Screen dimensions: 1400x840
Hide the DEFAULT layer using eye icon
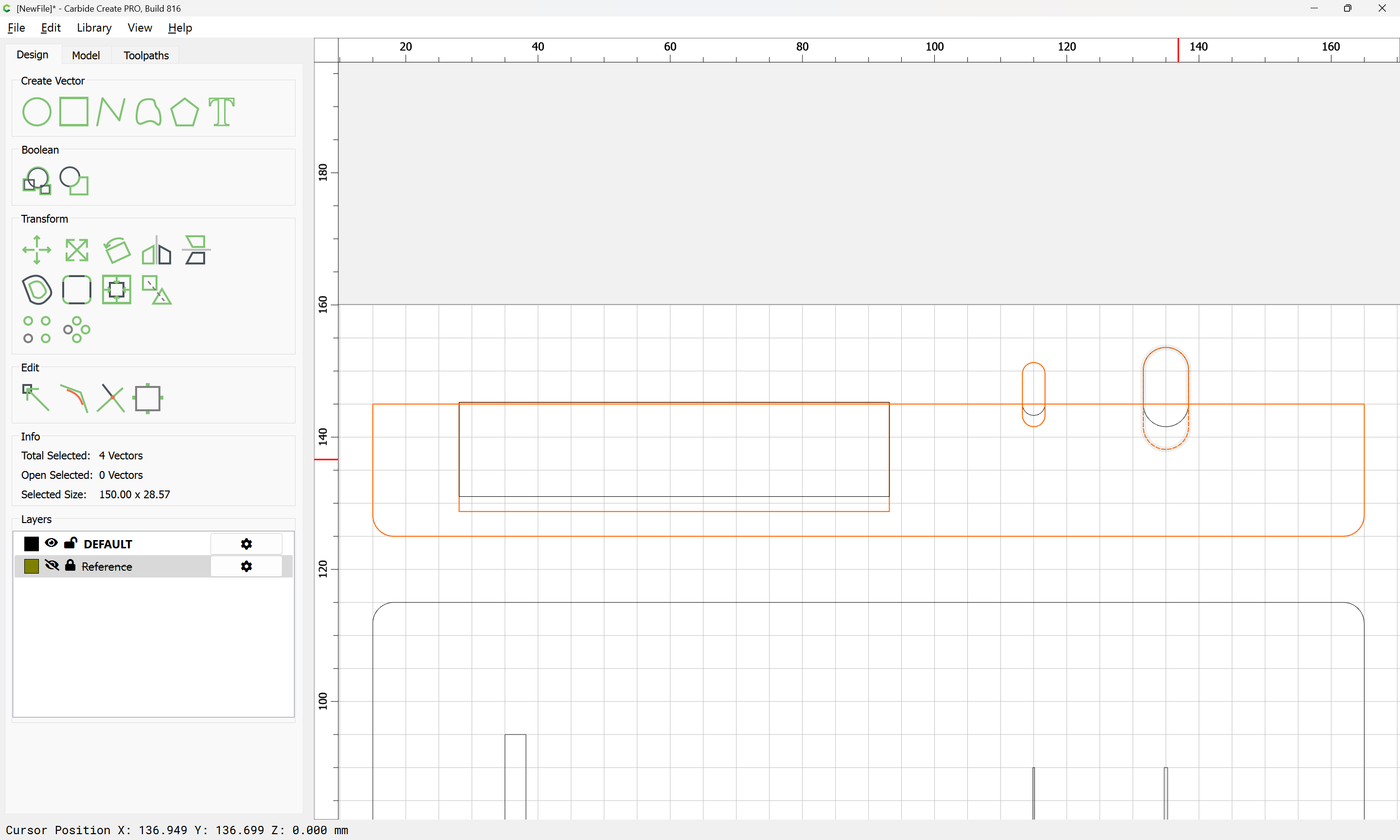click(51, 543)
